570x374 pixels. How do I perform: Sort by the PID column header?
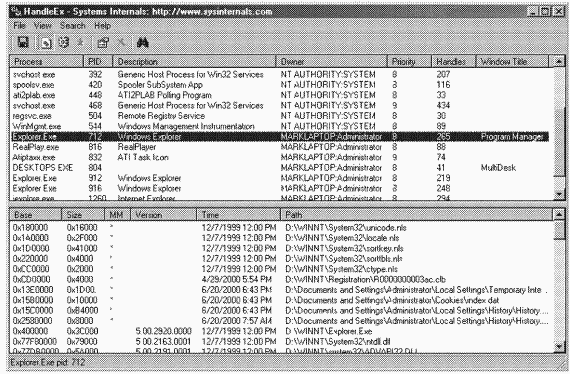point(98,61)
